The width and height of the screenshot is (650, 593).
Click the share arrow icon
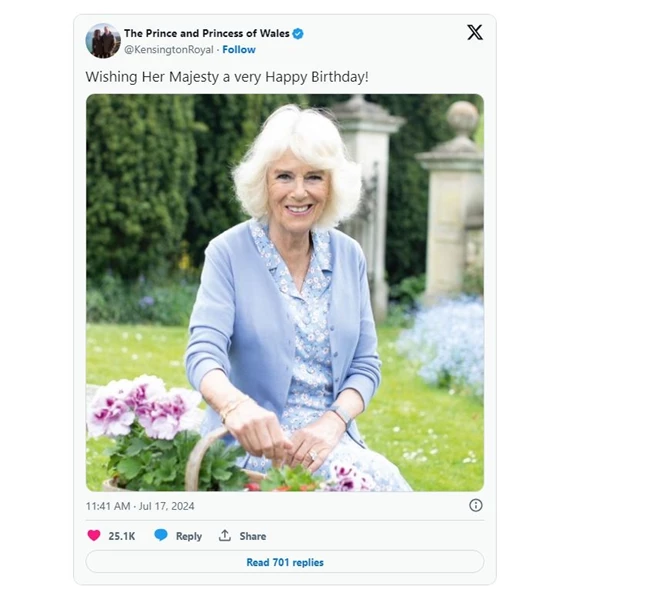coord(225,535)
